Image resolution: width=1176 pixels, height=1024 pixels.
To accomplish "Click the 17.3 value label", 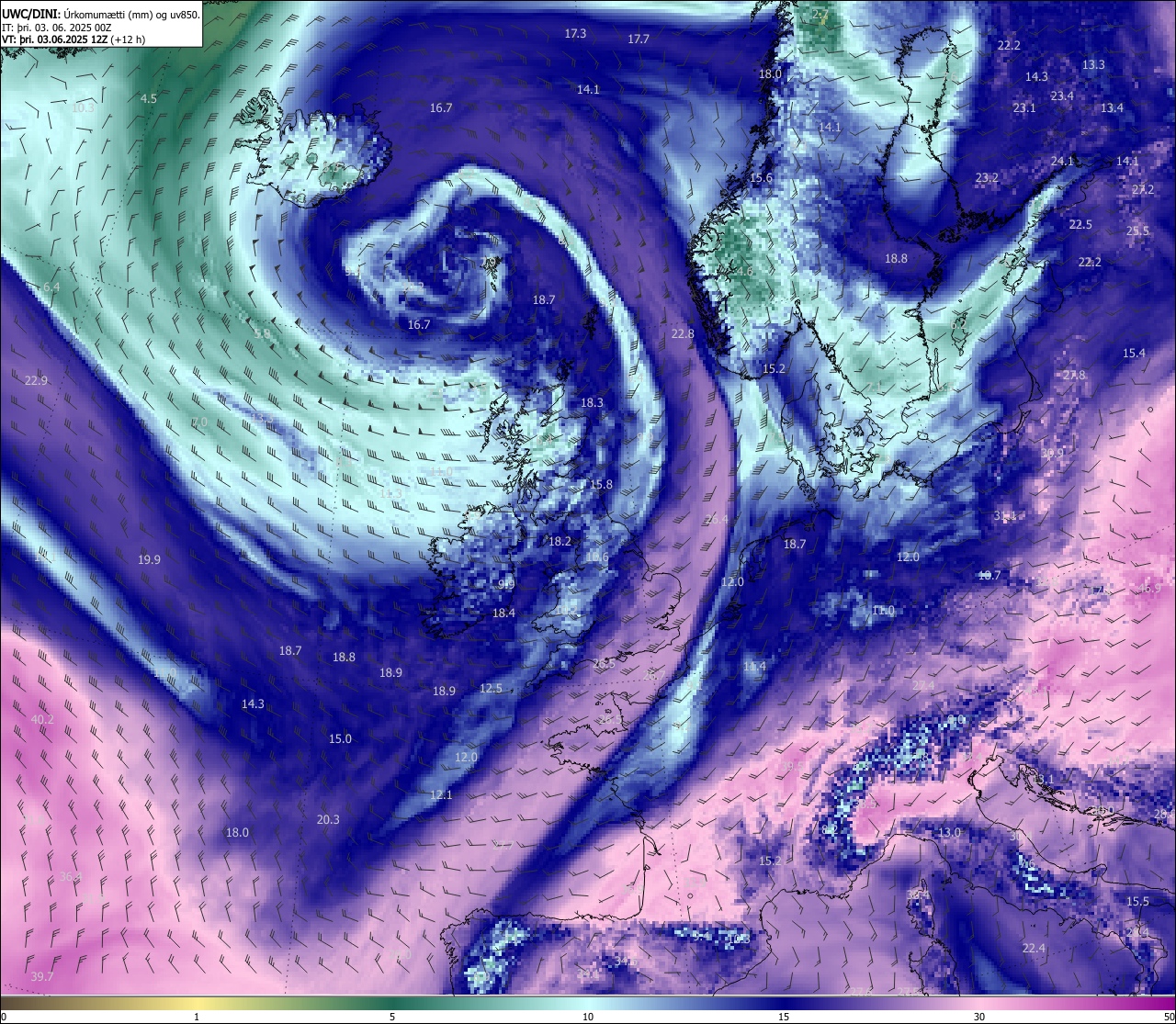I will (x=575, y=33).
